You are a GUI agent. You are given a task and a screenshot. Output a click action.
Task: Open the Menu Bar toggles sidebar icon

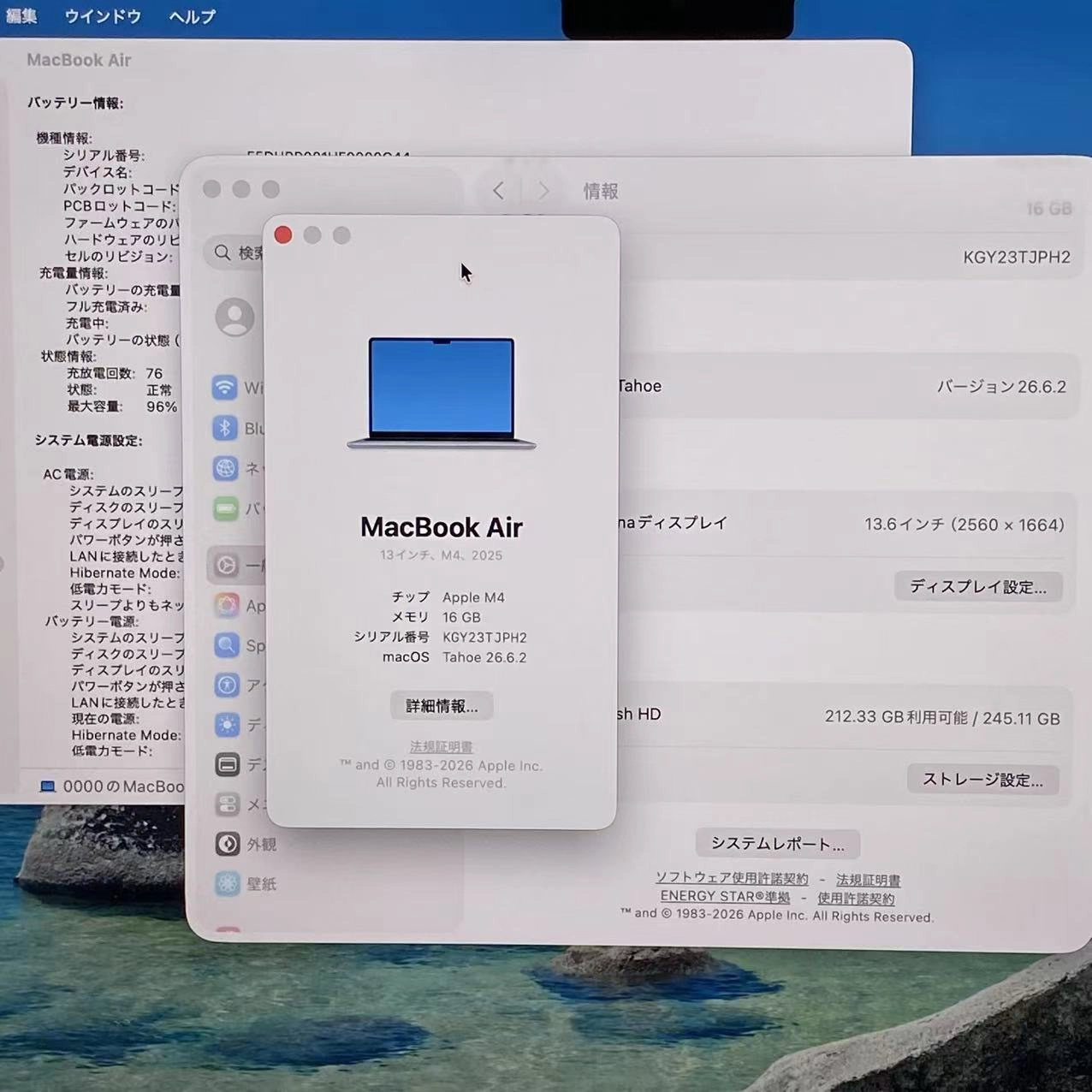[228, 804]
